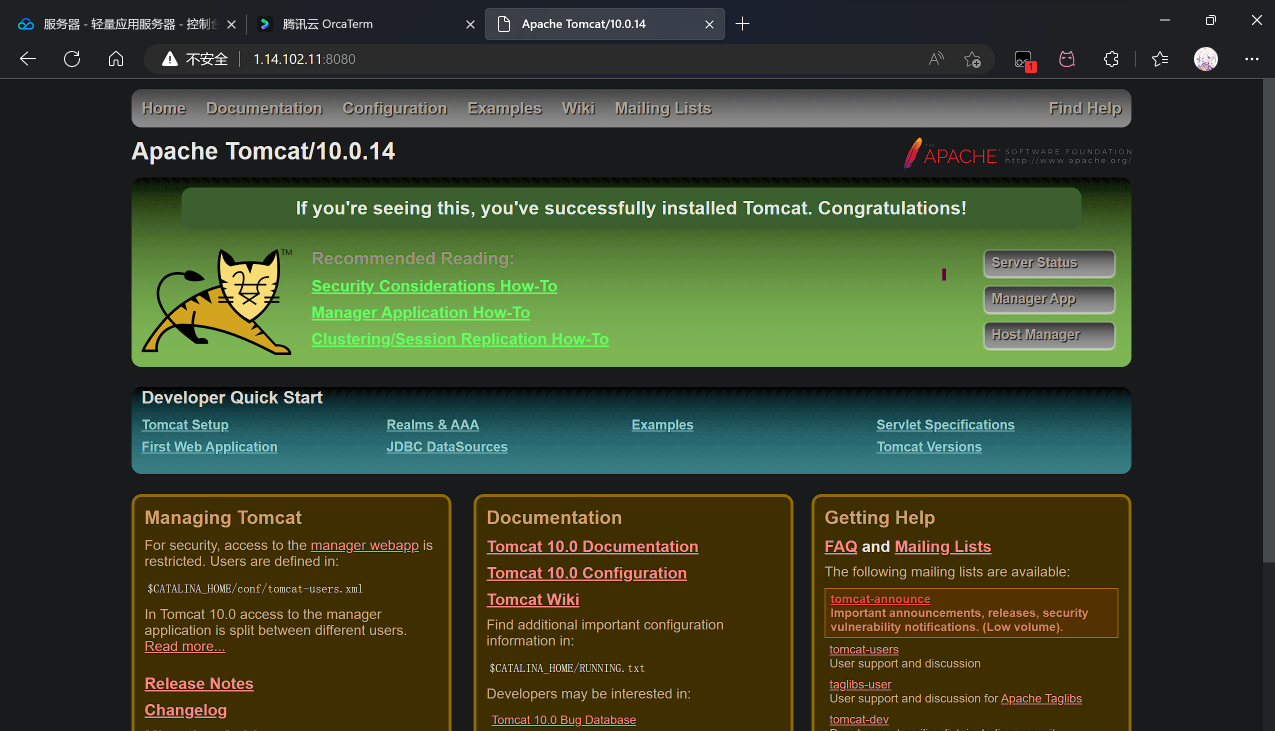Click the Host Manager button
Screen dimensions: 1275x731
click(x=1048, y=335)
